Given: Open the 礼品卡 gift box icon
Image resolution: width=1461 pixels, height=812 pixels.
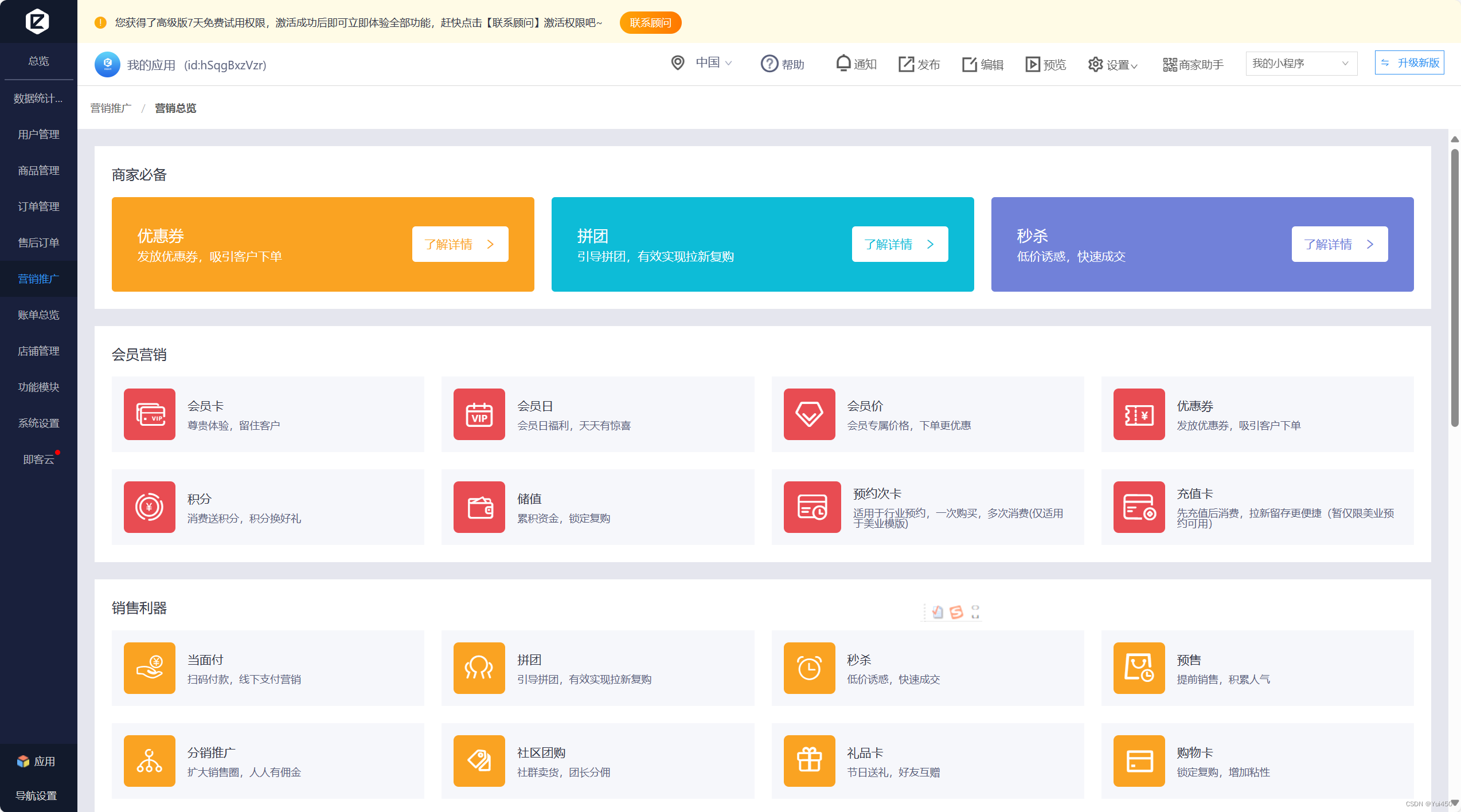Looking at the screenshot, I should (809, 761).
